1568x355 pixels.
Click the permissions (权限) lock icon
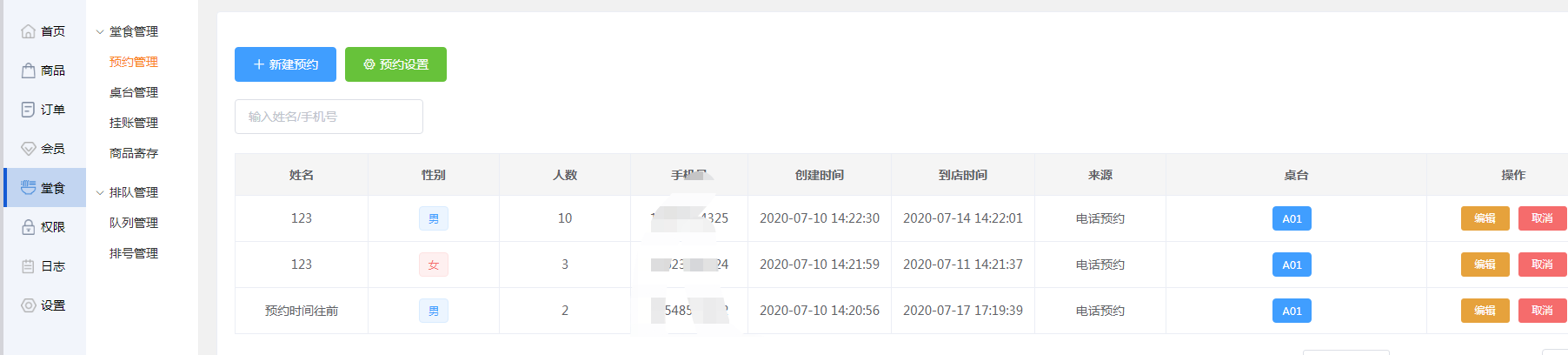coord(29,227)
